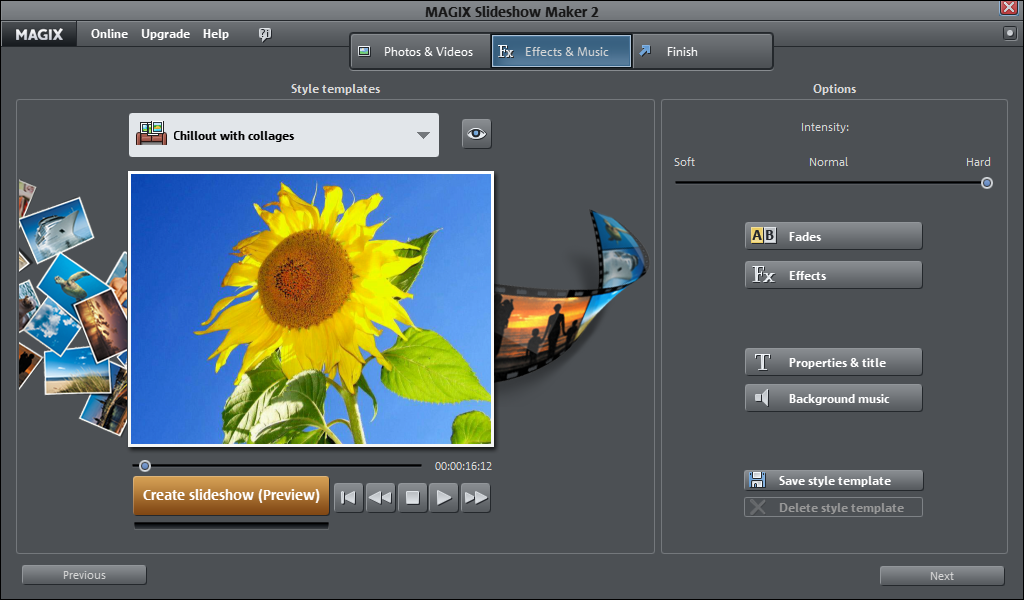
Task: Click the MAGIX logo button
Action: [x=39, y=35]
